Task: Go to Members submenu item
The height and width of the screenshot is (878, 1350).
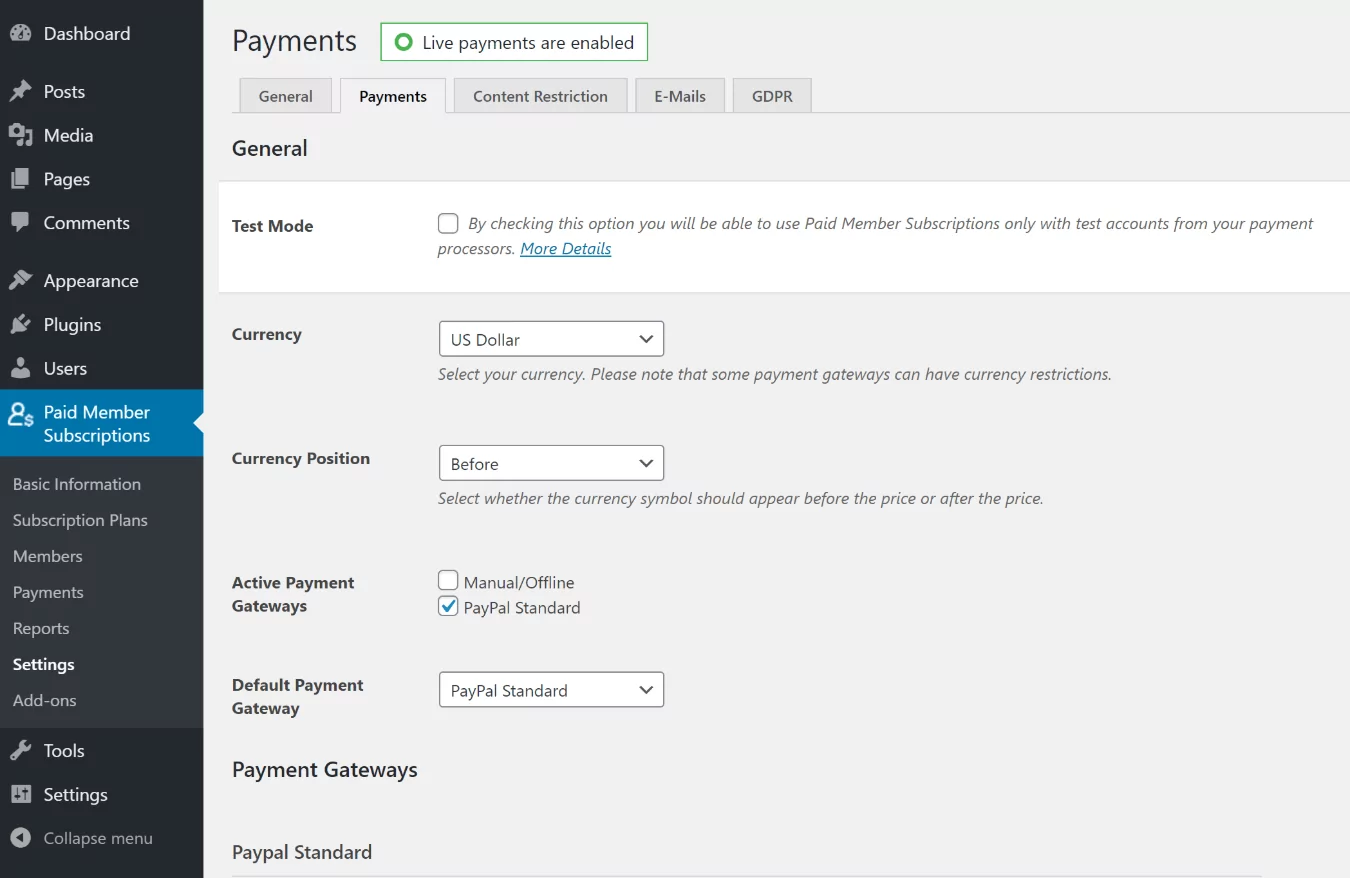Action: pos(48,556)
